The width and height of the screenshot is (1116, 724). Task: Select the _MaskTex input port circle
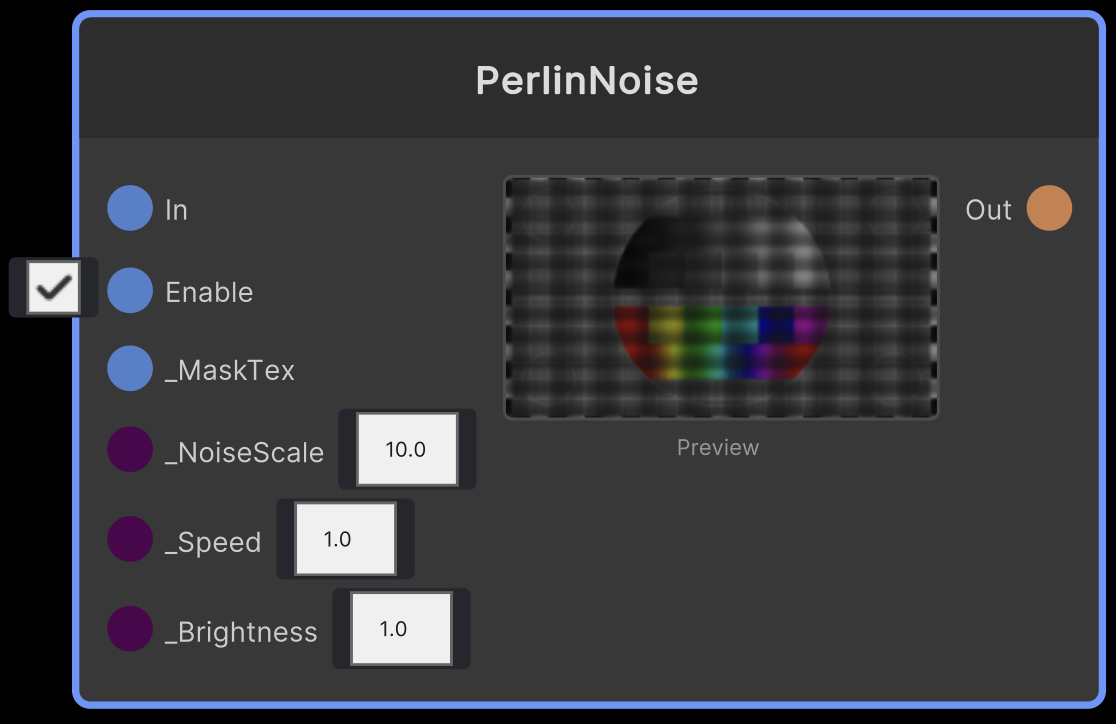coord(130,369)
